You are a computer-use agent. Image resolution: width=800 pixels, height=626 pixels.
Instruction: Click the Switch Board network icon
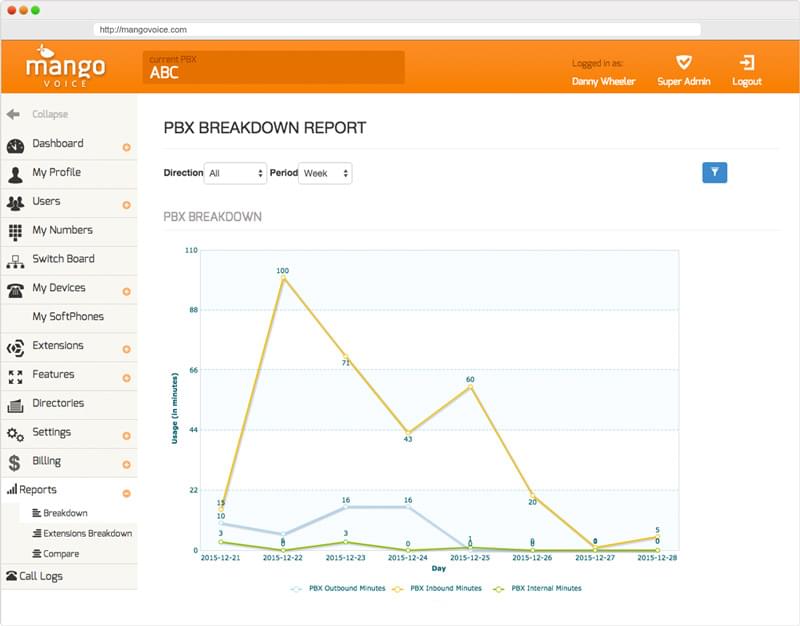[x=15, y=260]
